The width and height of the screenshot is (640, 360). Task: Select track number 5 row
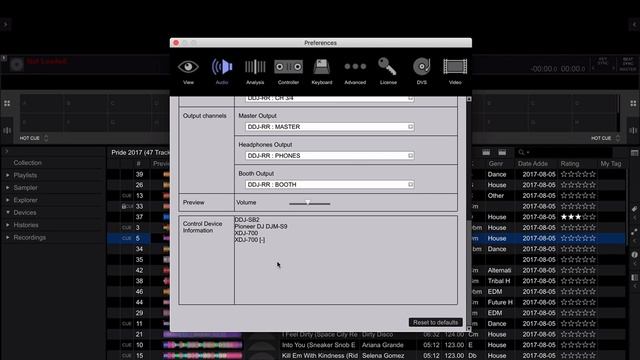click(366, 238)
